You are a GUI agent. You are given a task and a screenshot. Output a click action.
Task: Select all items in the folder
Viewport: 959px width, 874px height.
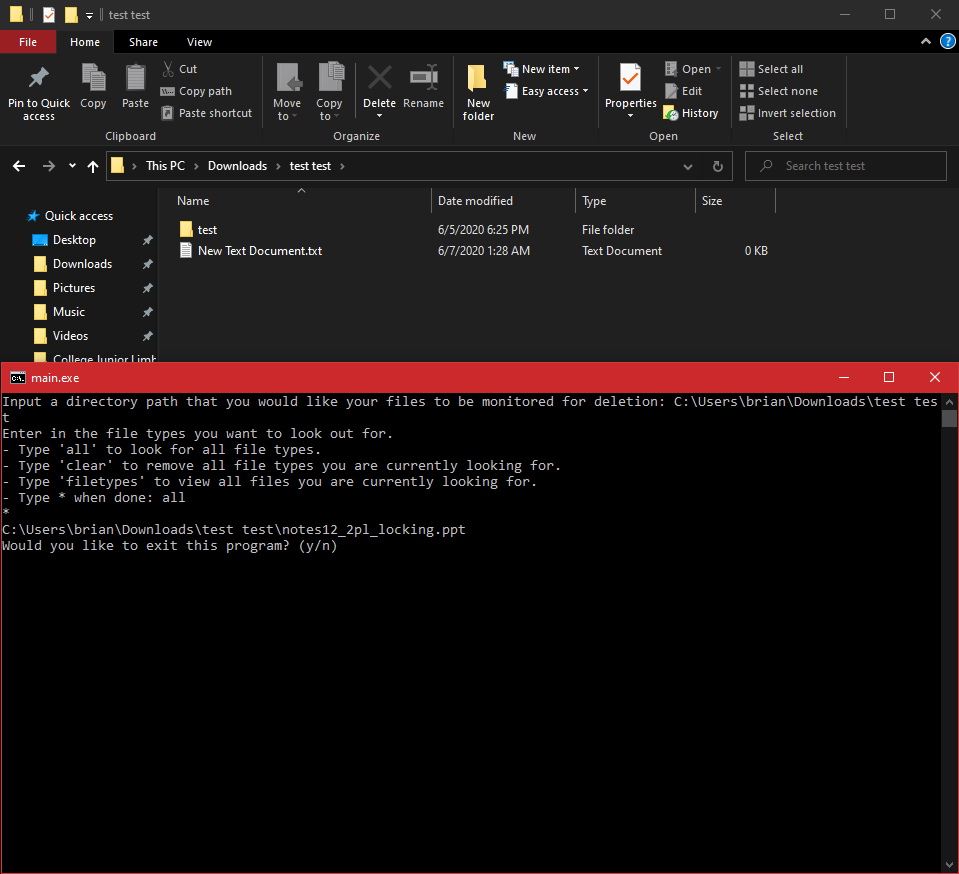tap(778, 68)
